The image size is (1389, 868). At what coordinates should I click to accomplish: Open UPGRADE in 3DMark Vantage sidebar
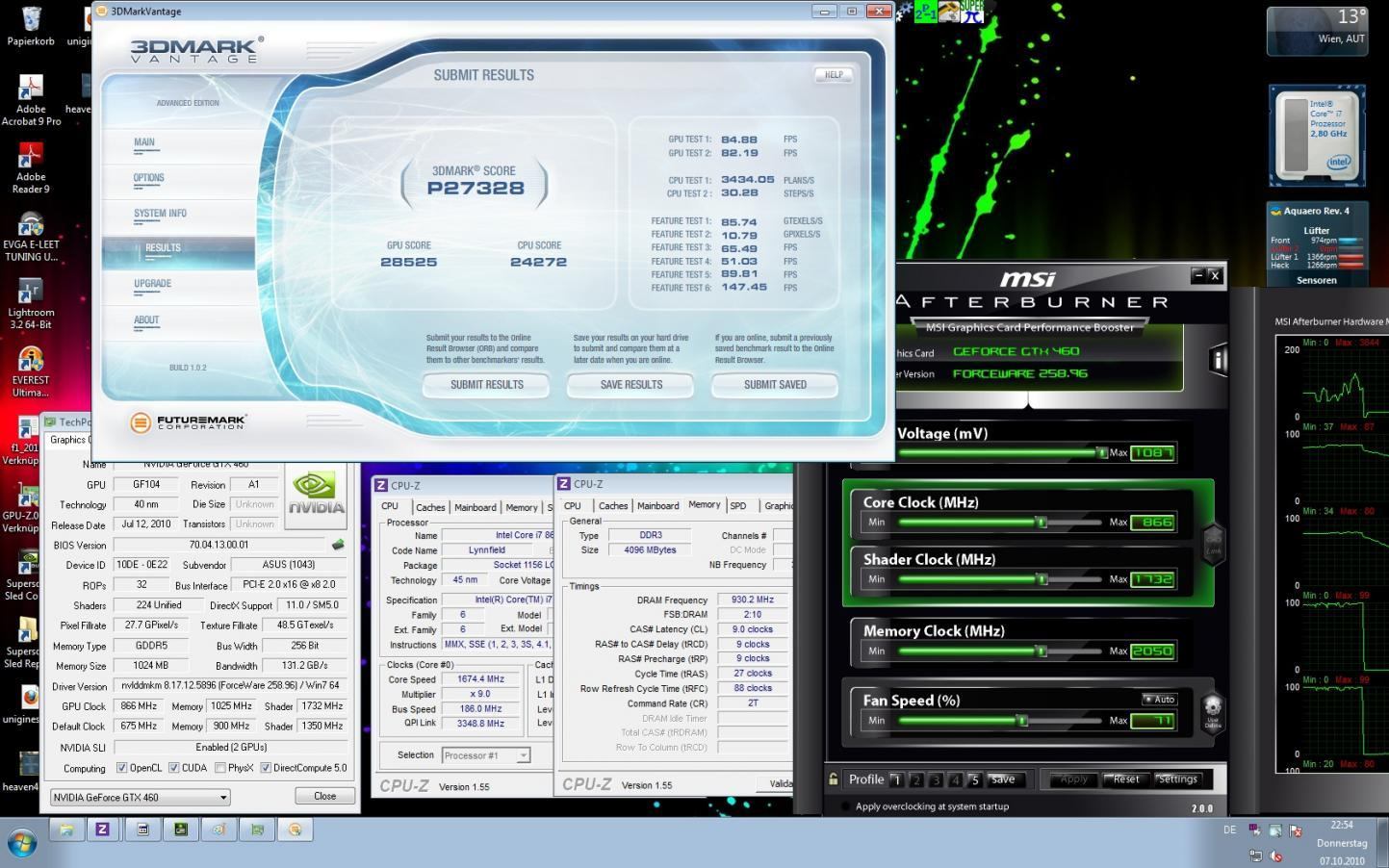152,284
